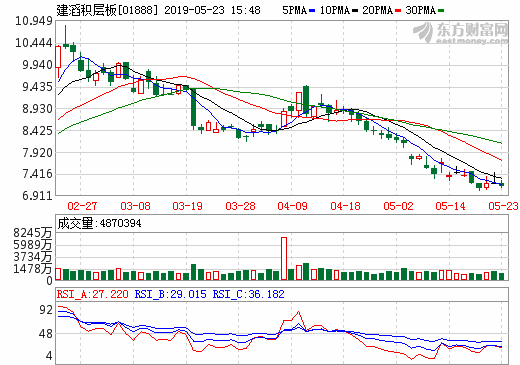Click the 8245万 volume axis label

coord(33,233)
